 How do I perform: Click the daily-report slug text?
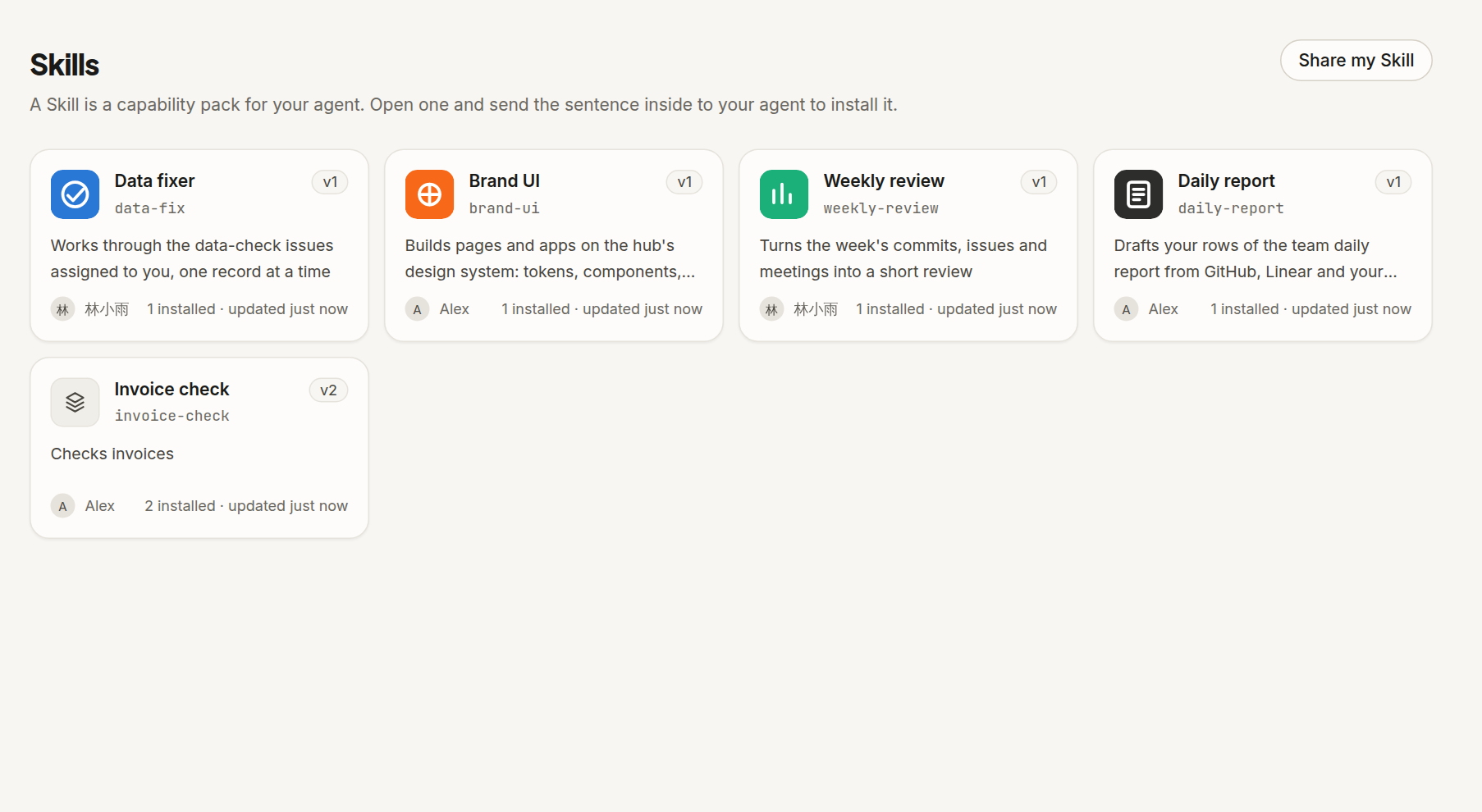point(1231,208)
